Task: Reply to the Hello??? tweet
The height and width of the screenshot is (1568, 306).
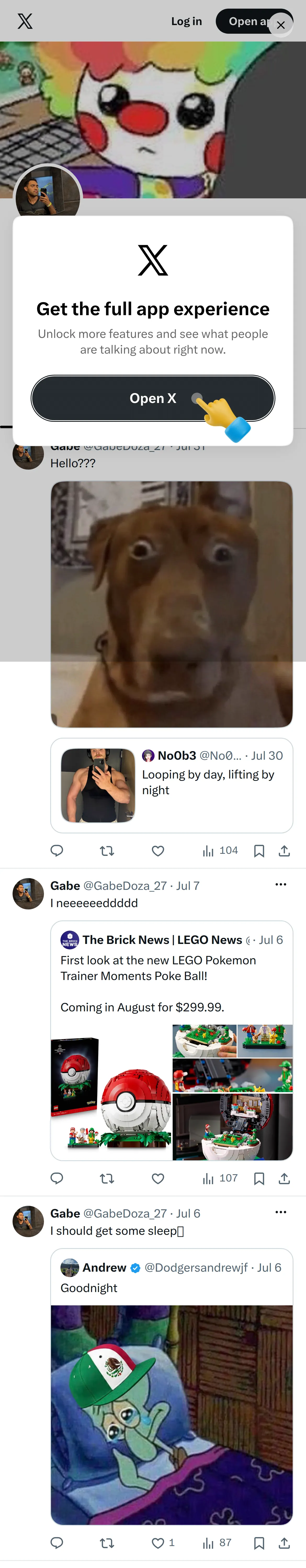Action: coord(57,850)
